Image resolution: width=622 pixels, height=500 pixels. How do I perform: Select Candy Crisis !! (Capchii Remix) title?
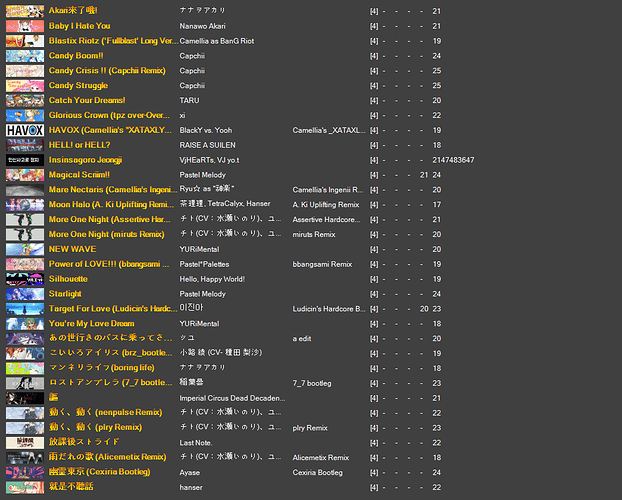(107, 71)
